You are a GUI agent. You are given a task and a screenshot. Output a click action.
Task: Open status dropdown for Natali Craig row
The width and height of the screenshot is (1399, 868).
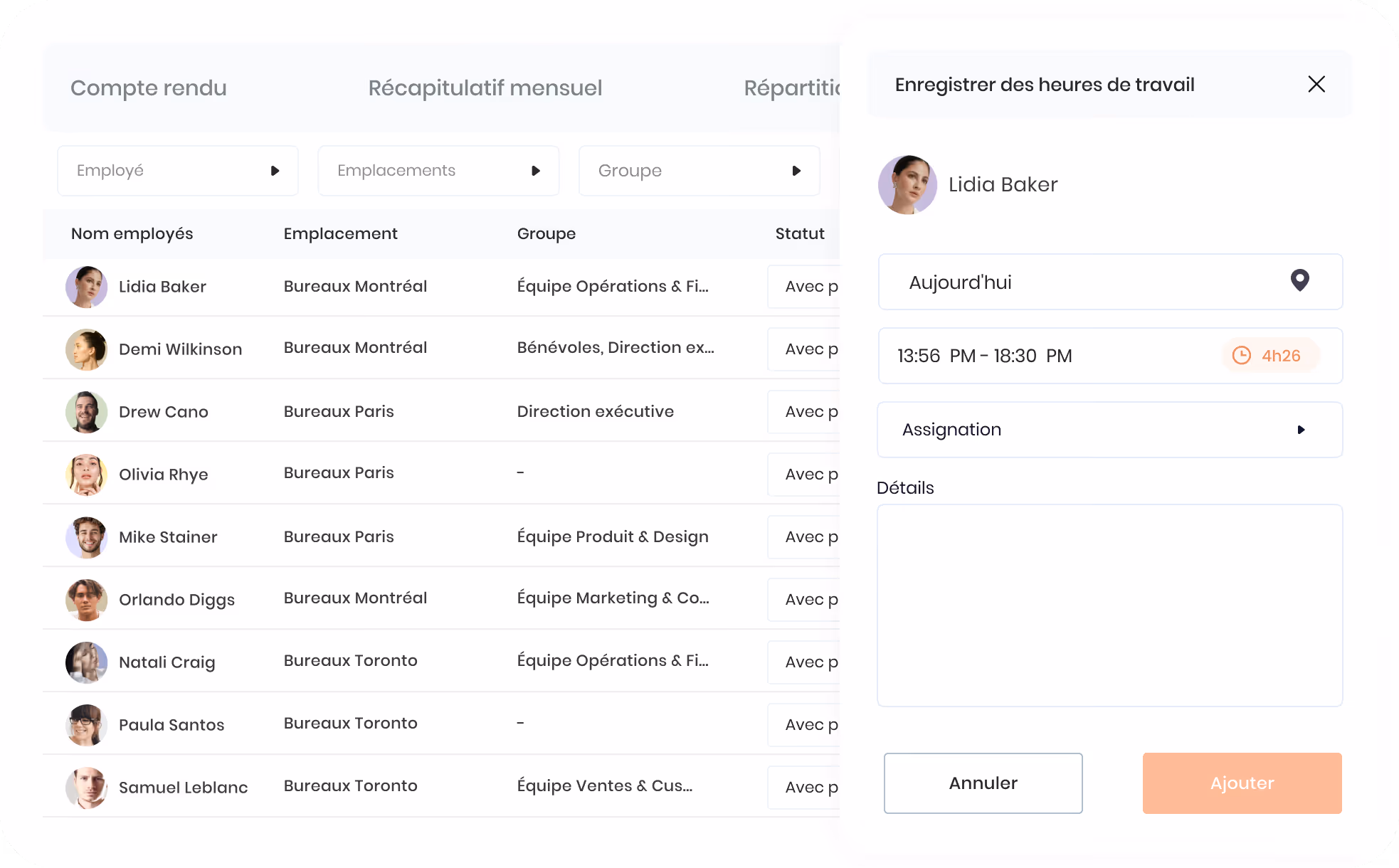click(x=804, y=662)
